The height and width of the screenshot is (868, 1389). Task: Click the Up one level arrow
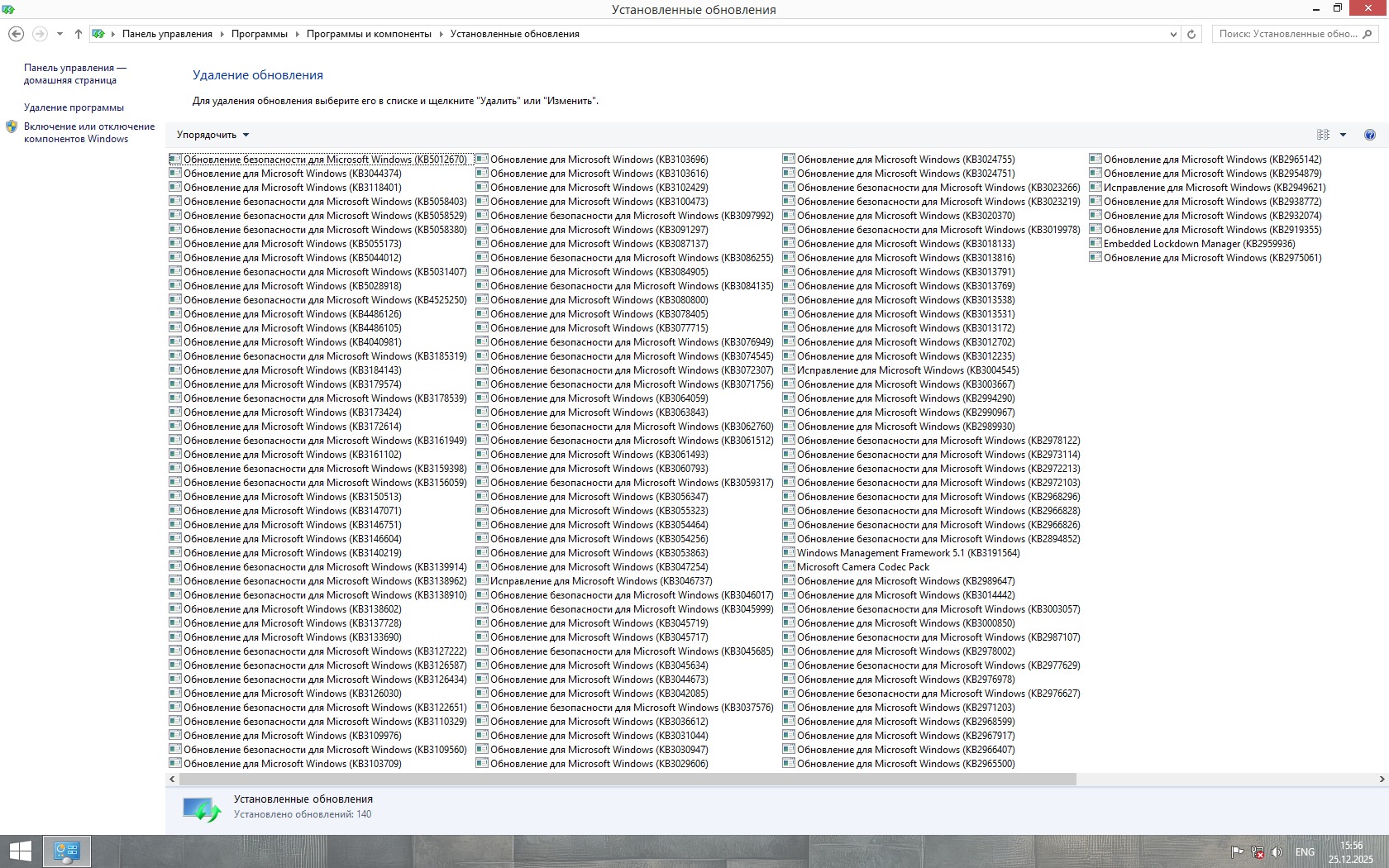click(78, 34)
